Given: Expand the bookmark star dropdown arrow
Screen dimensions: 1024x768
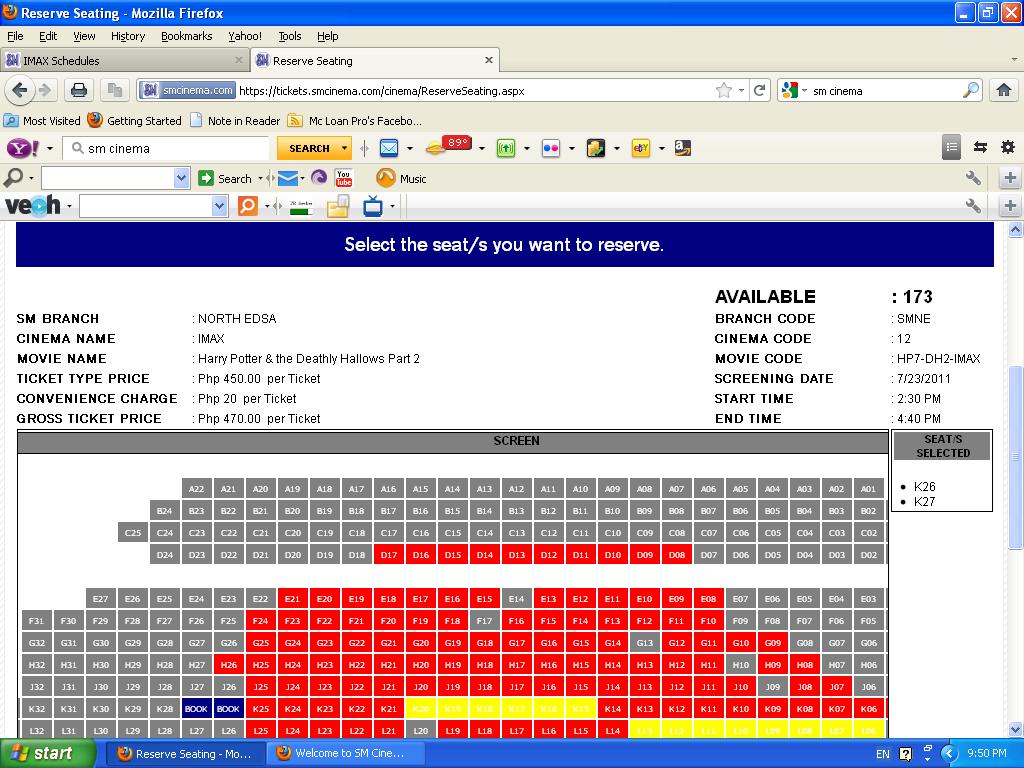Looking at the screenshot, I should [x=741, y=91].
